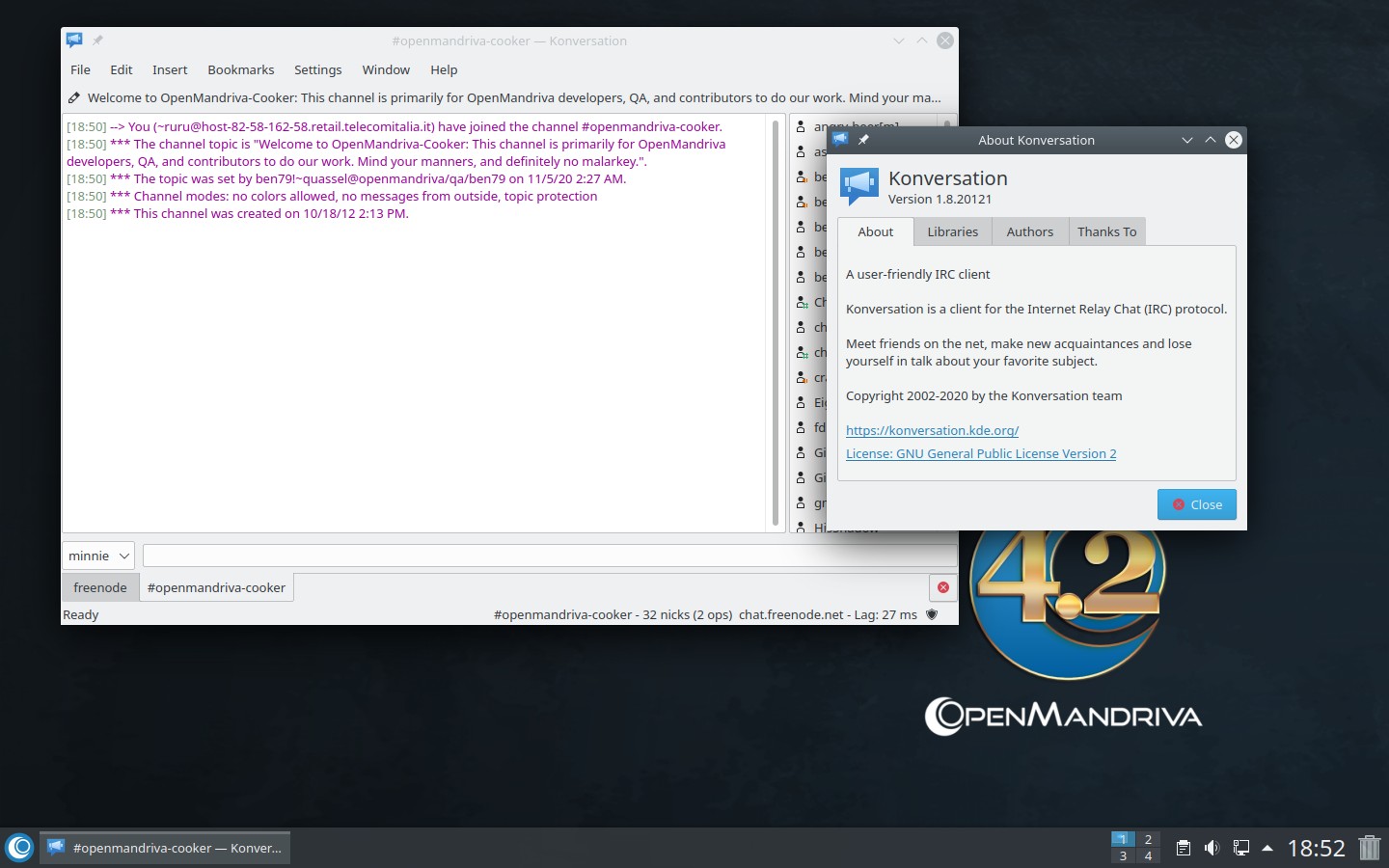Viewport: 1389px width, 868px height.
Task: Click the 'The topic was set by ben79' line
Action: pos(346,178)
